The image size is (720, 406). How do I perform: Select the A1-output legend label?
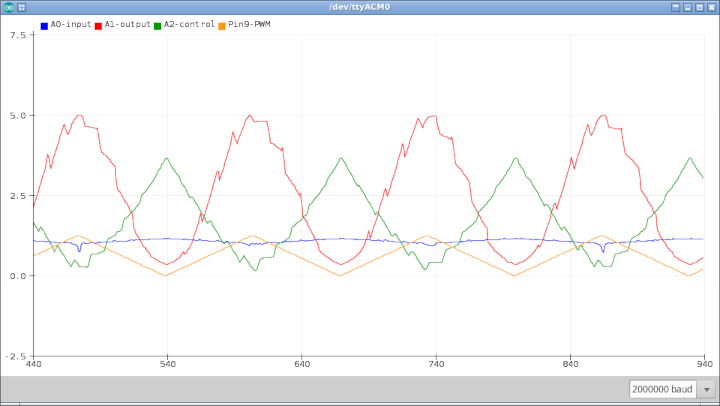coord(127,25)
